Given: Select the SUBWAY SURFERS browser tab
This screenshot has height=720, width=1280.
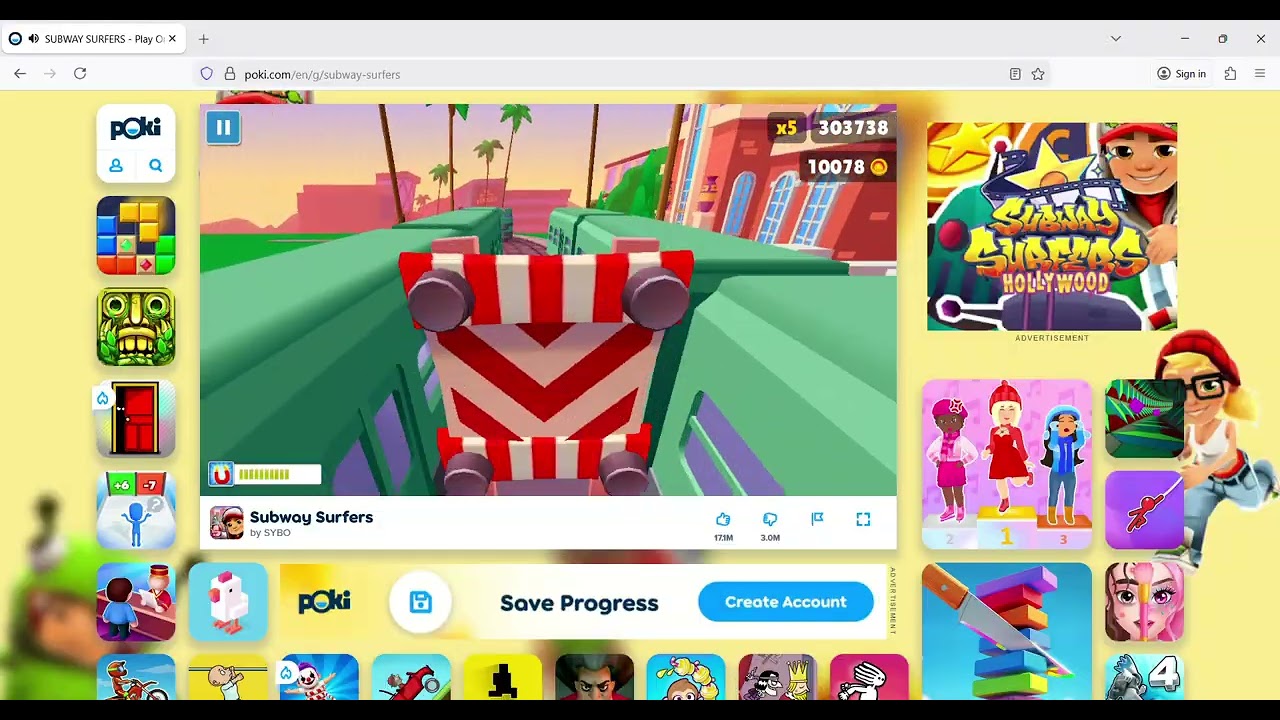Looking at the screenshot, I should pos(92,39).
